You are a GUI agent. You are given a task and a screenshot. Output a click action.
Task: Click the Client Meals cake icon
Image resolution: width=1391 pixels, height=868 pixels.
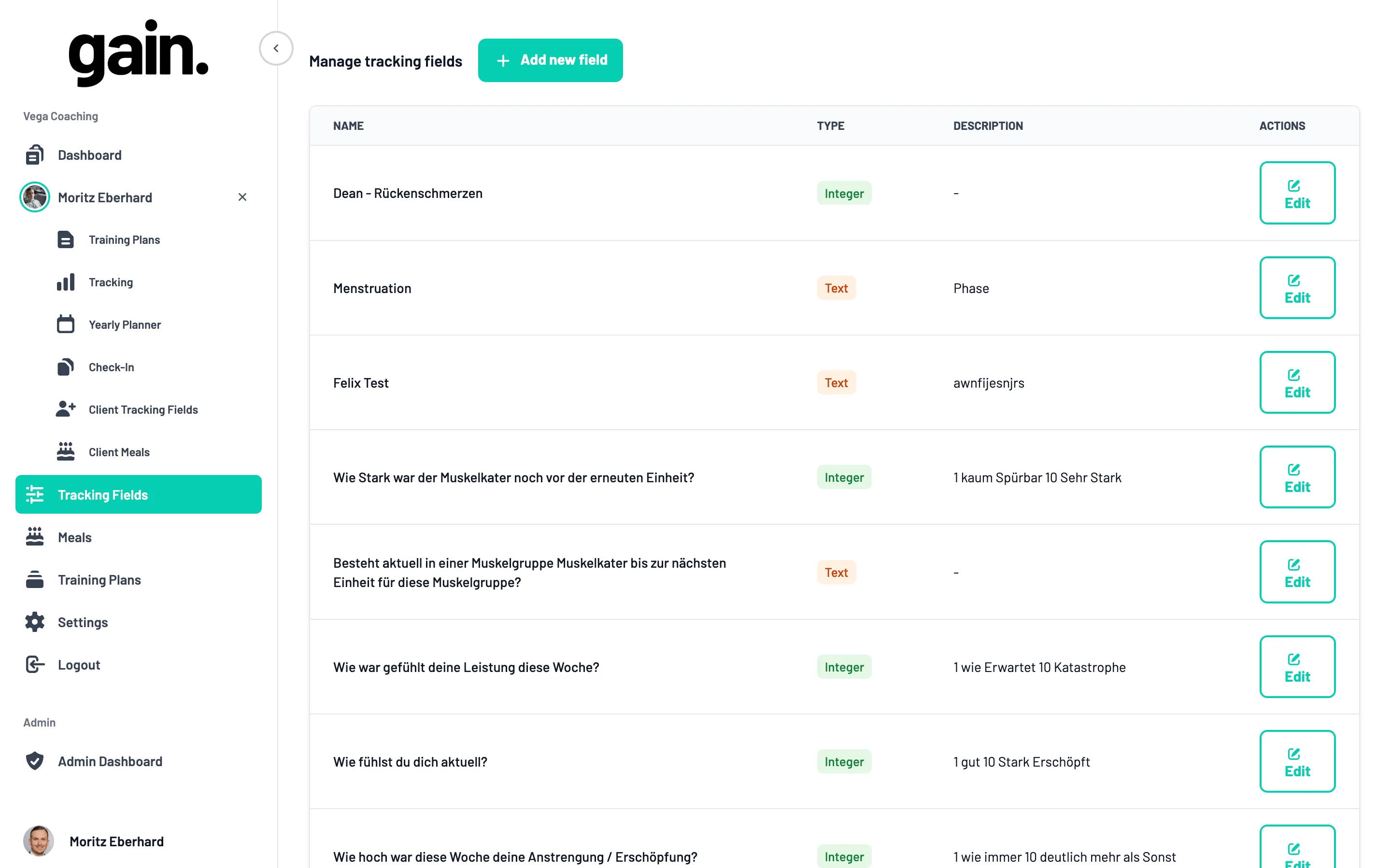pos(66,452)
